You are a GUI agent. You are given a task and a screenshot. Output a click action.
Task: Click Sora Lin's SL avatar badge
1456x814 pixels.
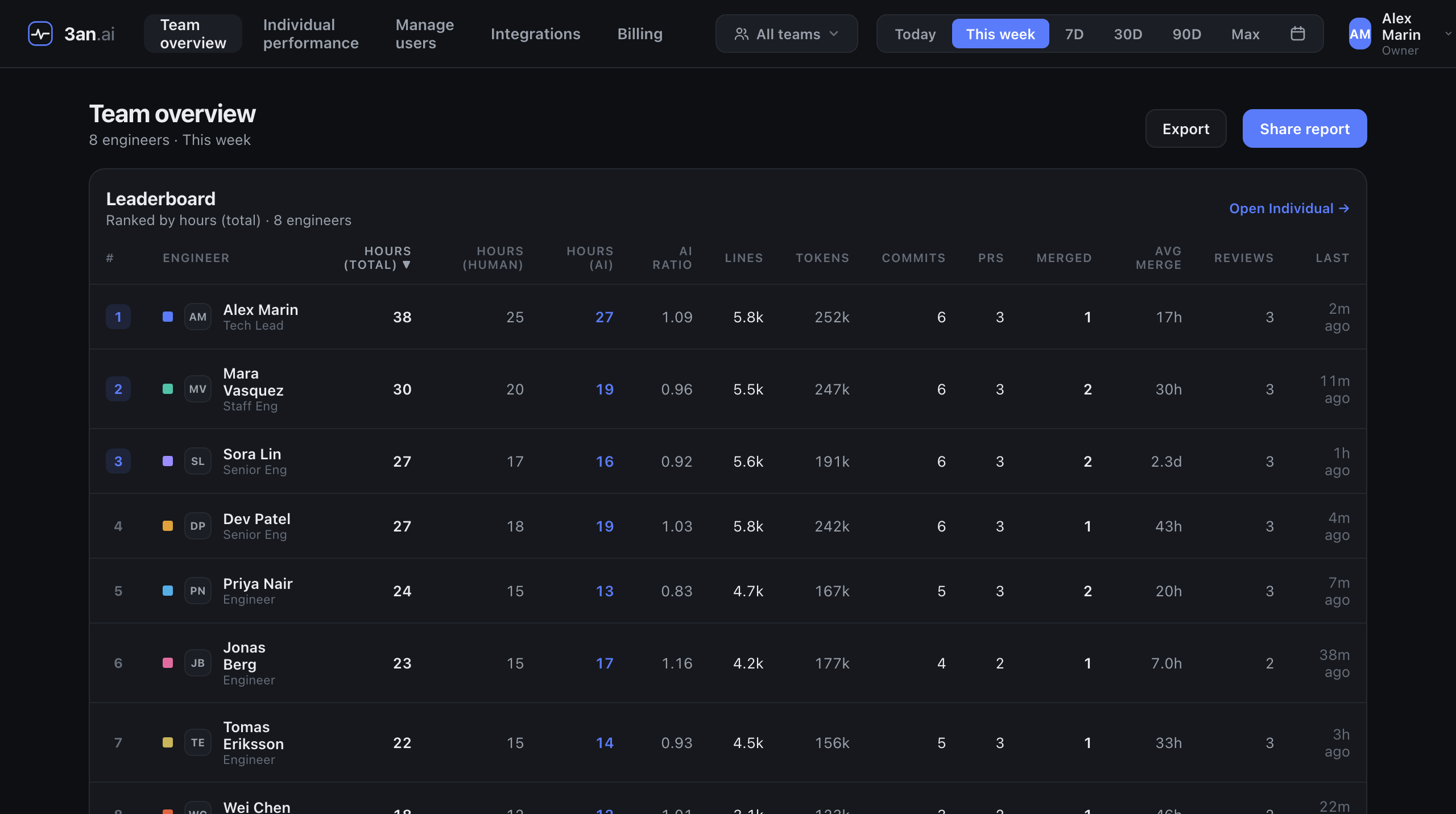click(198, 461)
